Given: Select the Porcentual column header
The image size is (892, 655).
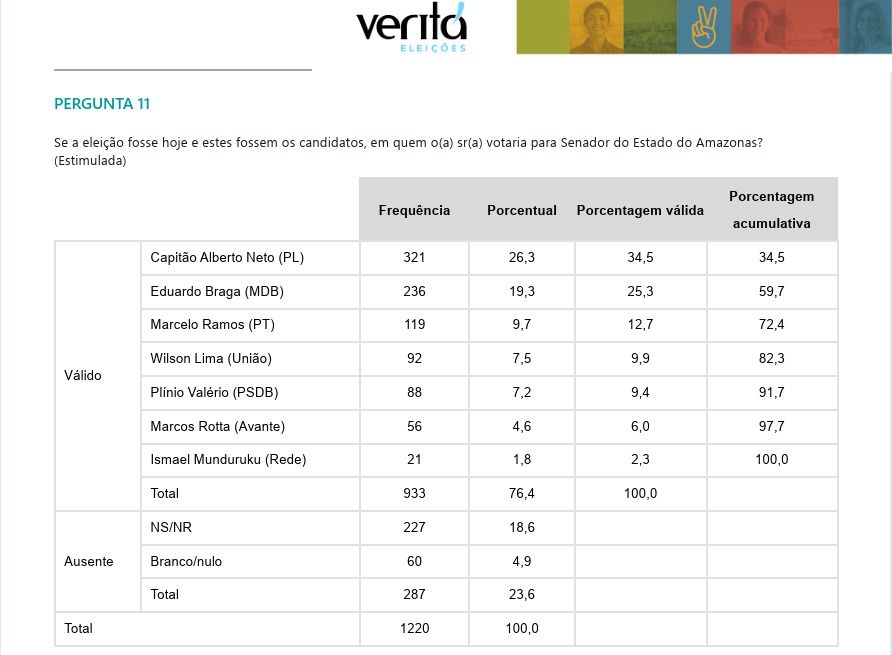Looking at the screenshot, I should [522, 210].
